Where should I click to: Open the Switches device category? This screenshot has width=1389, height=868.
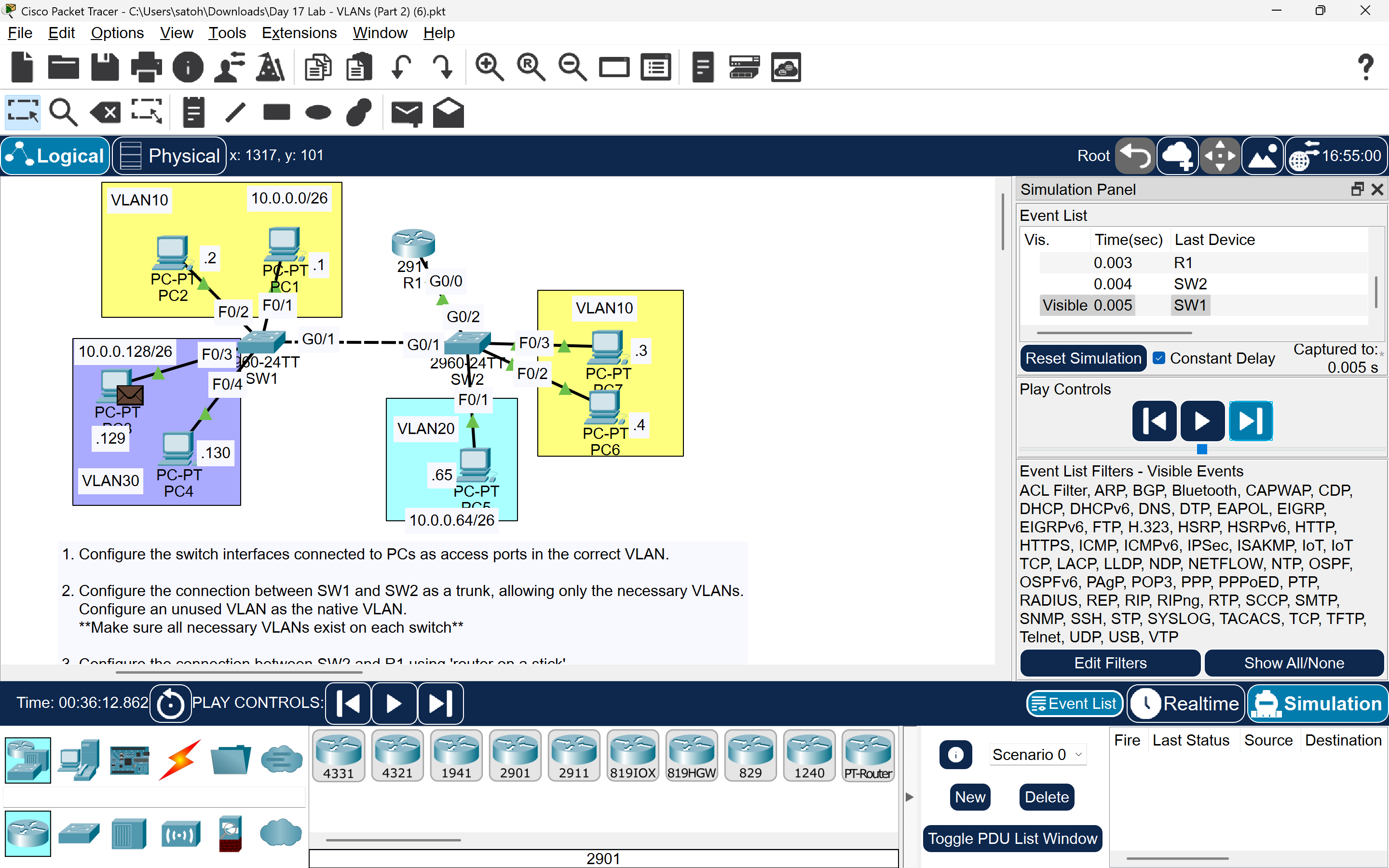[79, 833]
